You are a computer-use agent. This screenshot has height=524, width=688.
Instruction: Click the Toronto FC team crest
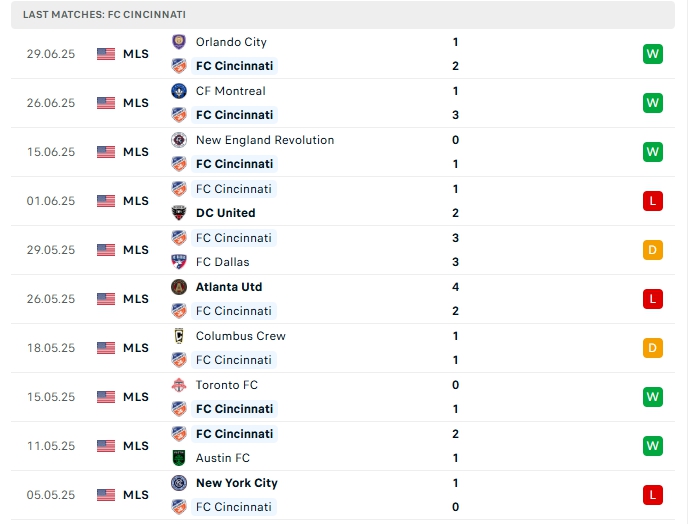179,385
